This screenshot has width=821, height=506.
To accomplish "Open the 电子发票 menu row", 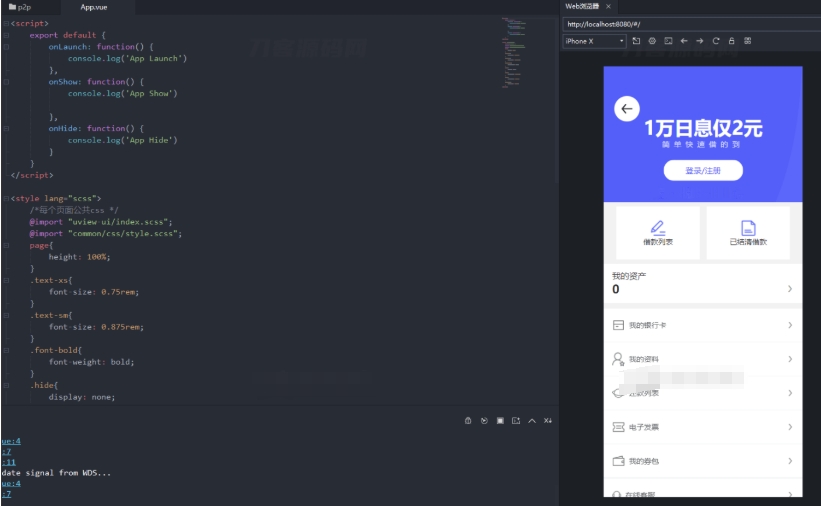I will [703, 427].
